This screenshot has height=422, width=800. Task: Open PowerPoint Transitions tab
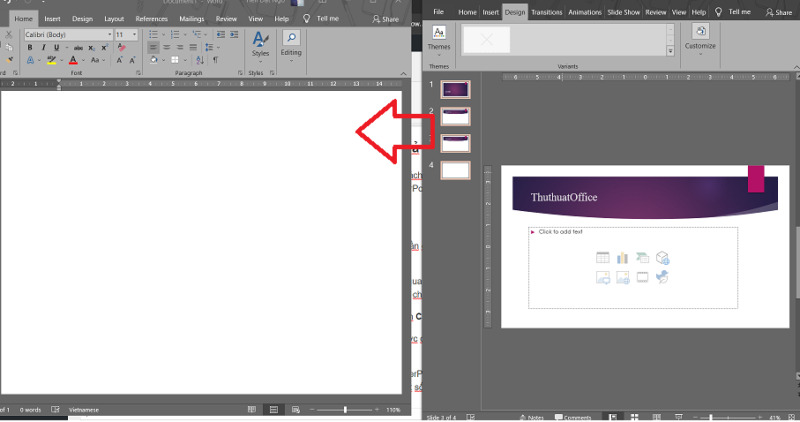[x=546, y=12]
